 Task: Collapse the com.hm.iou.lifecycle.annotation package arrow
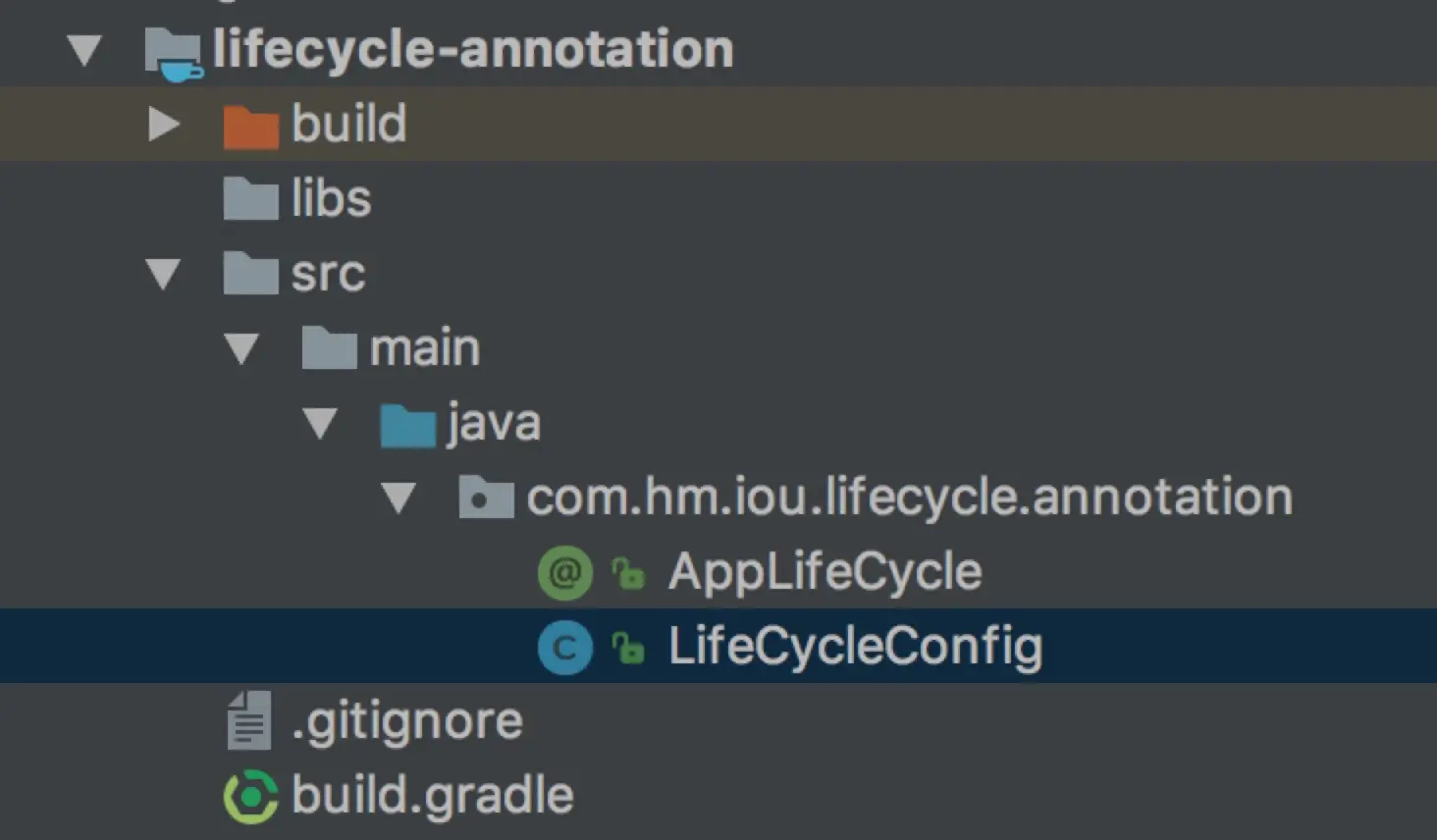[399, 499]
